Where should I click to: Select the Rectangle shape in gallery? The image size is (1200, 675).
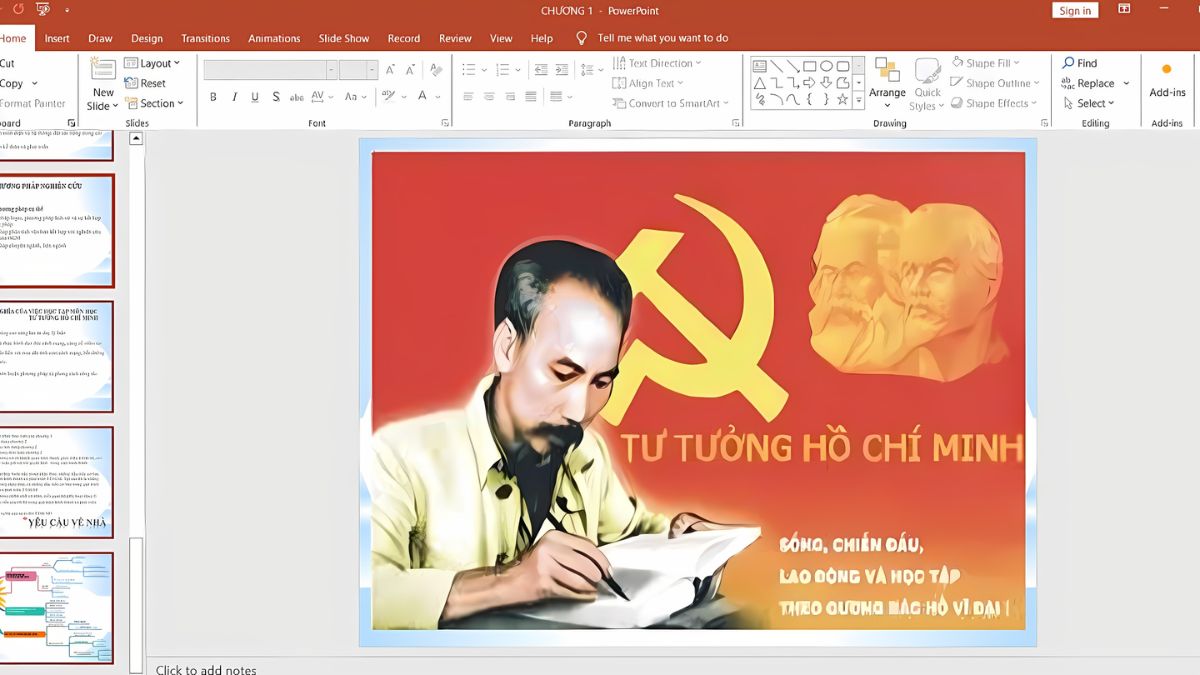[x=810, y=66]
